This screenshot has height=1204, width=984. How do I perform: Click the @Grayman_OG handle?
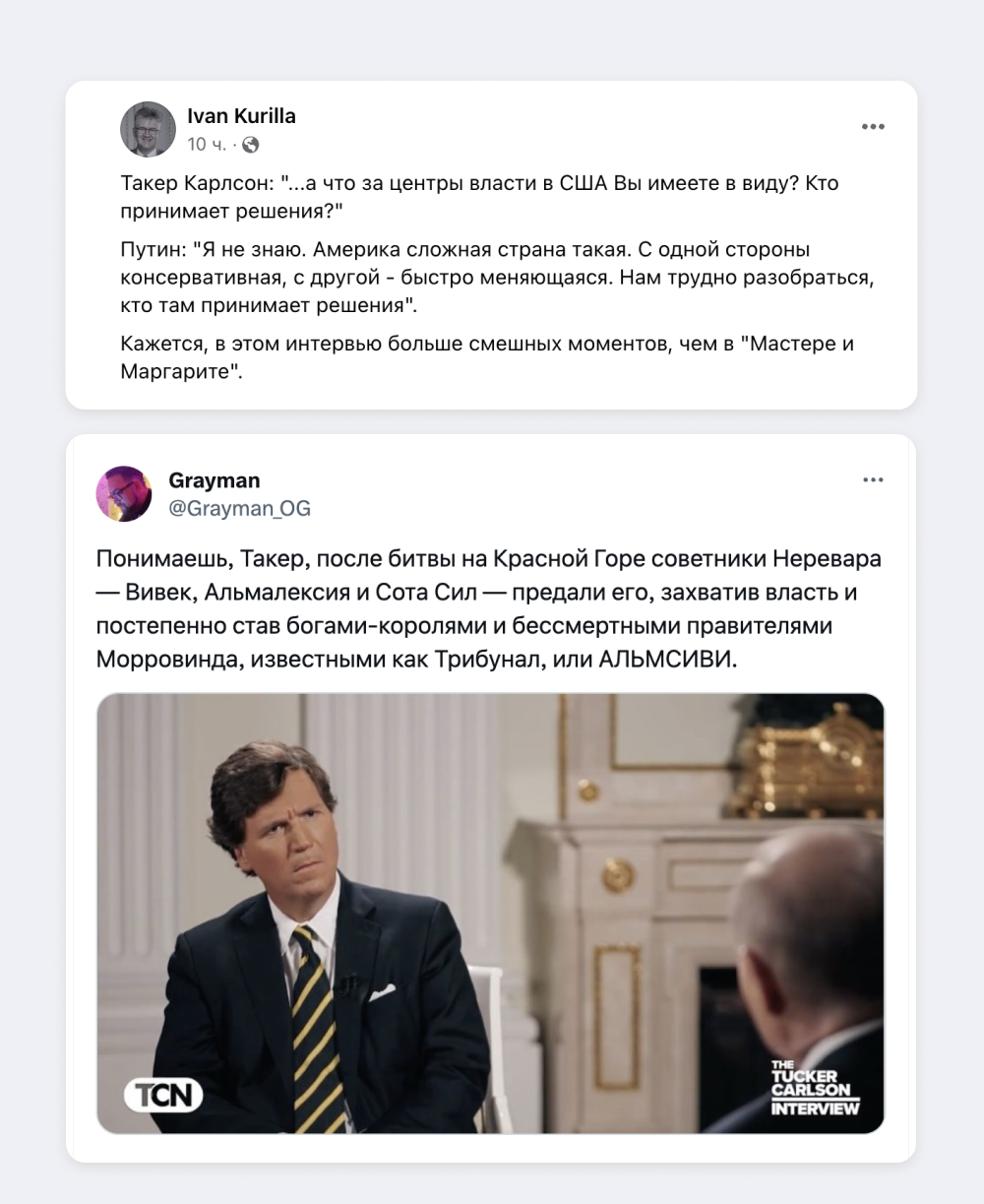(x=239, y=508)
